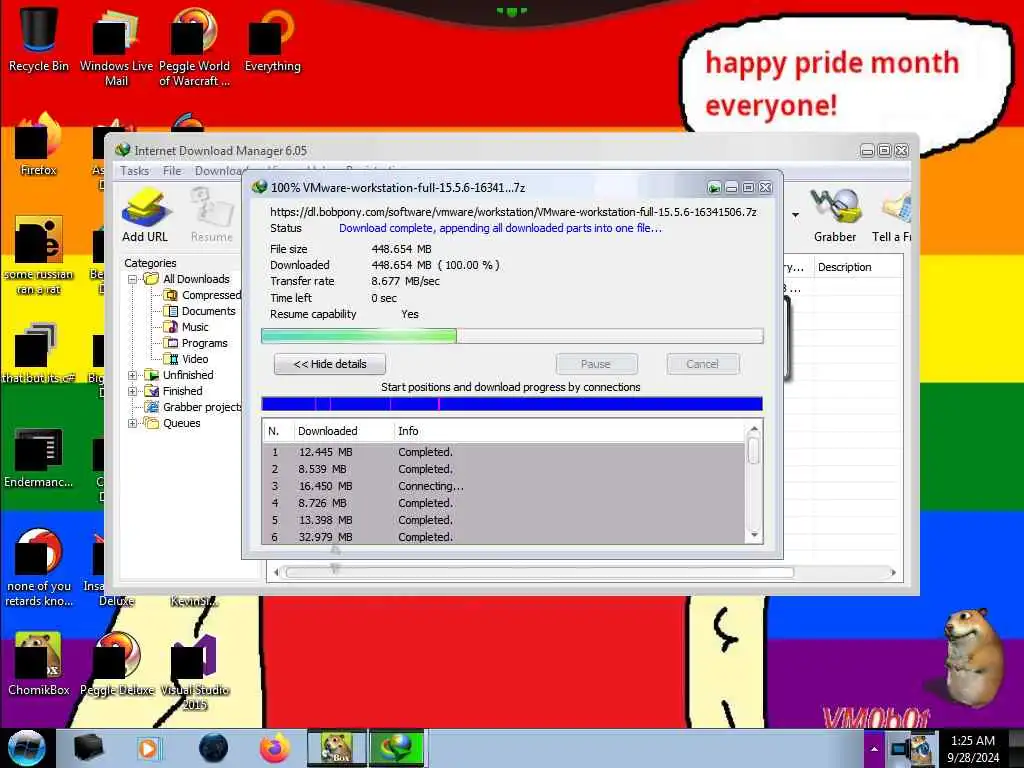Select connection row with 12.445 MB
Image resolution: width=1024 pixels, height=768 pixels.
pos(504,452)
